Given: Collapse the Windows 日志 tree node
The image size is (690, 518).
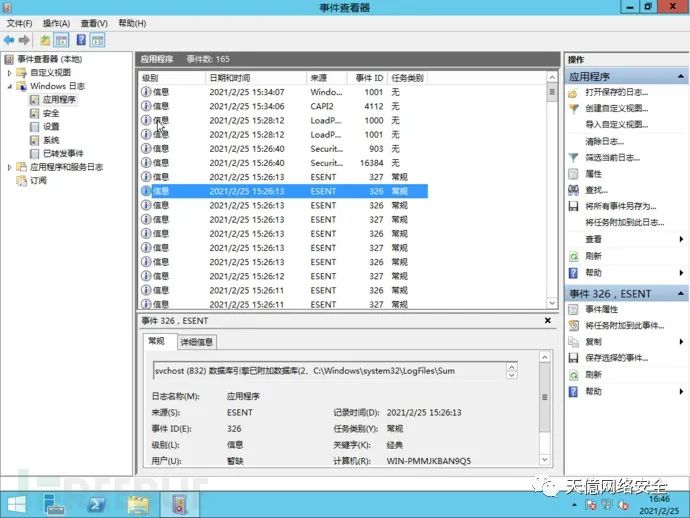Looking at the screenshot, I should [9, 86].
